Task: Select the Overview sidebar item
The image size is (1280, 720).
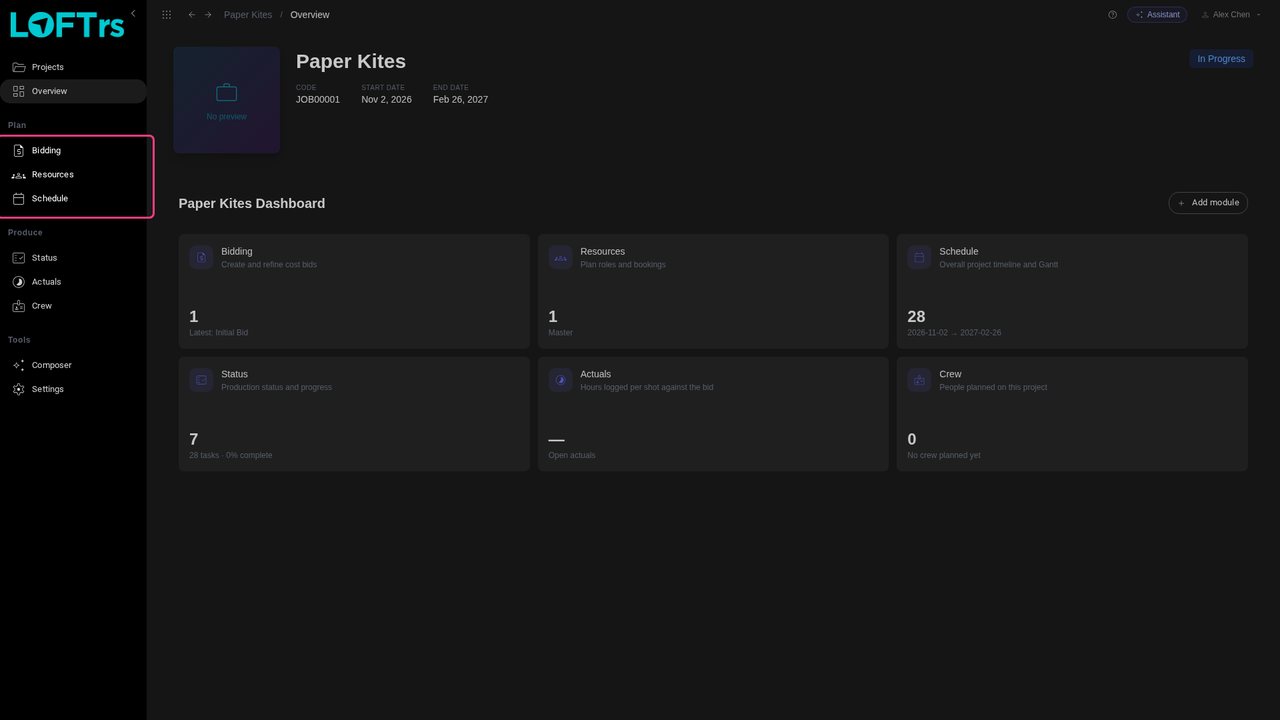Action: pyautogui.click(x=73, y=91)
